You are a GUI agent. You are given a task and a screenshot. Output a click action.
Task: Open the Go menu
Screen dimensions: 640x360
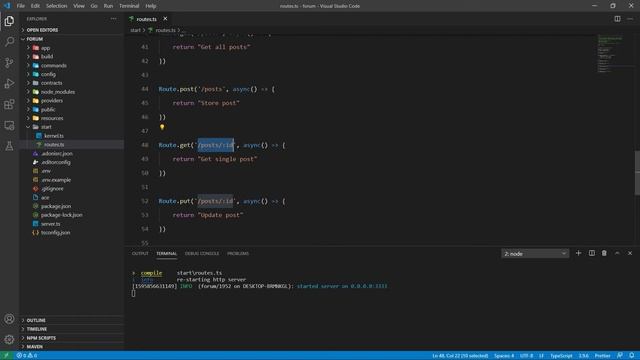pos(94,6)
